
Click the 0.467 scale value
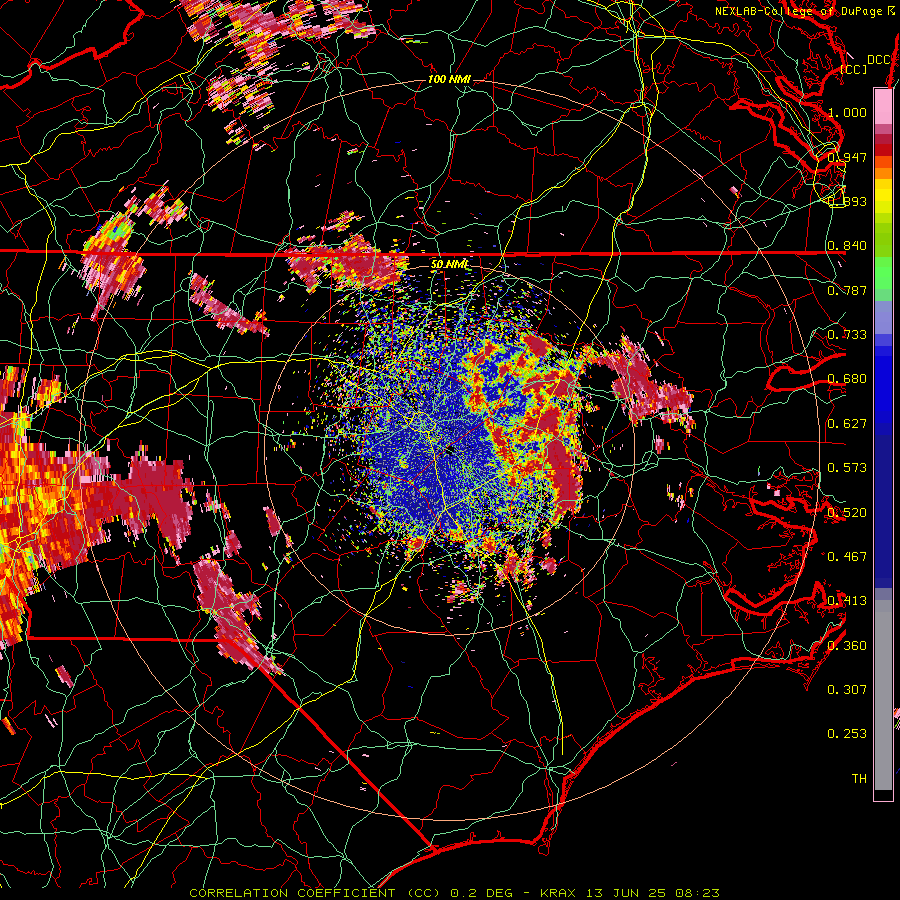(847, 557)
